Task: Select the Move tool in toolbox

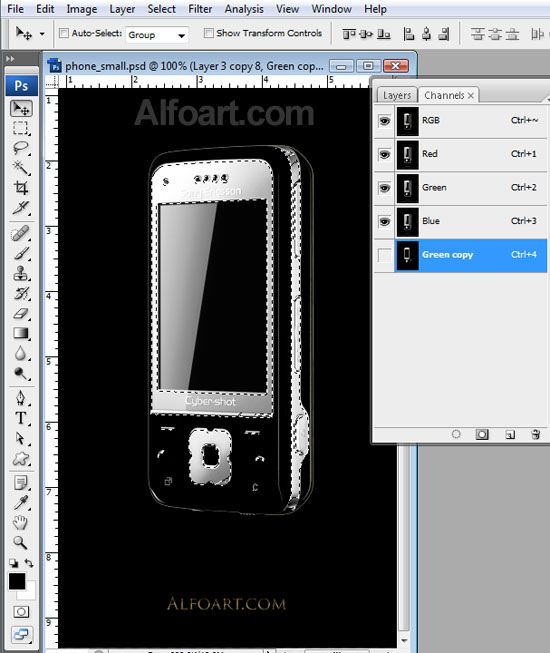Action: [21, 108]
